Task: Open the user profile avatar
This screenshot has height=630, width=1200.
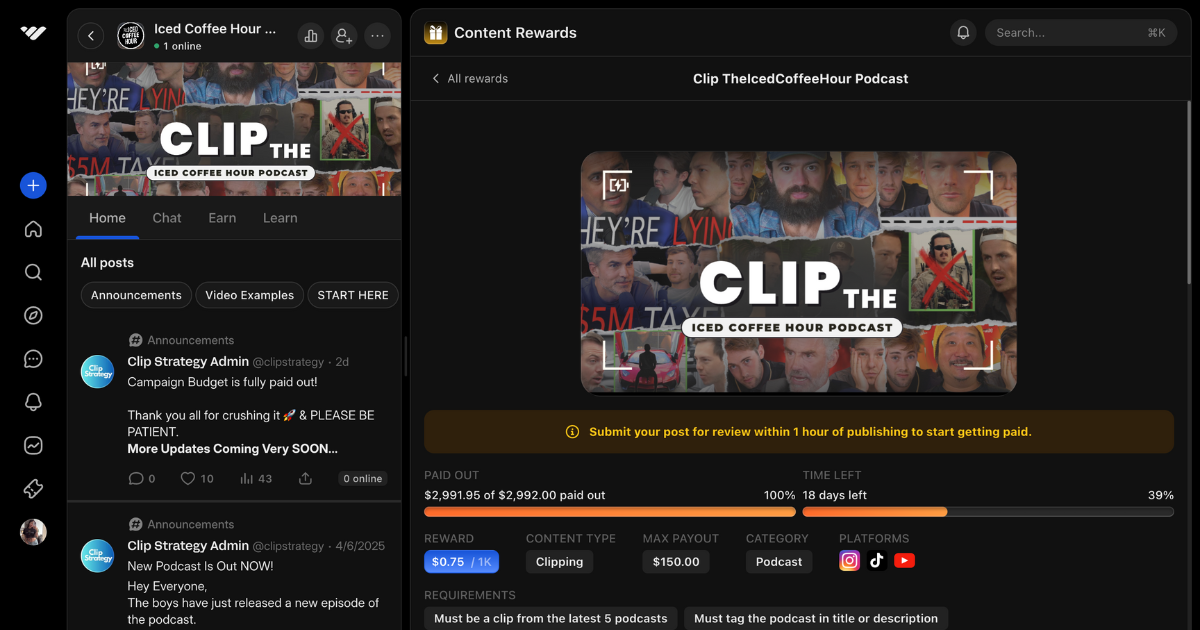Action: (x=33, y=532)
